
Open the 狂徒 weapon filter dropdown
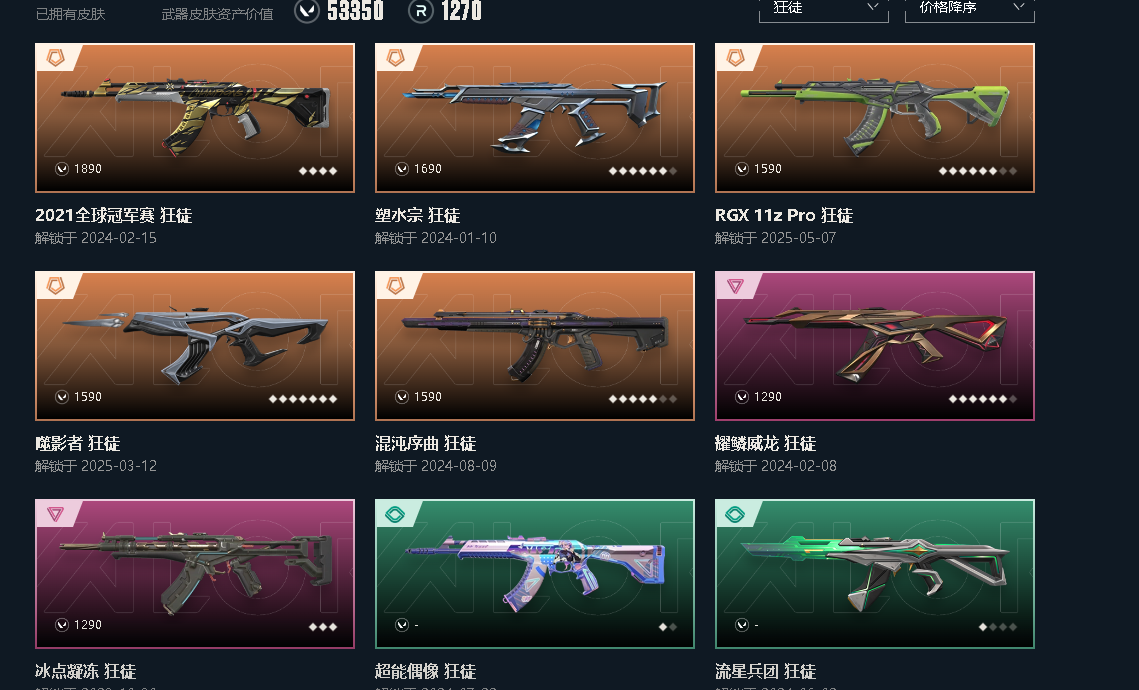pyautogui.click(x=824, y=10)
